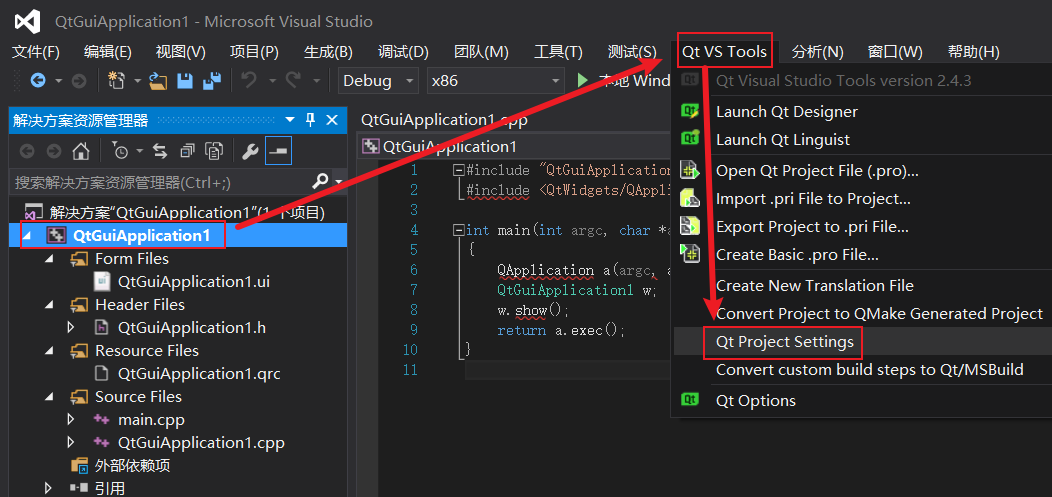The image size is (1052, 497).
Task: Click the Launch Qt Linguist icon
Action: coord(690,139)
